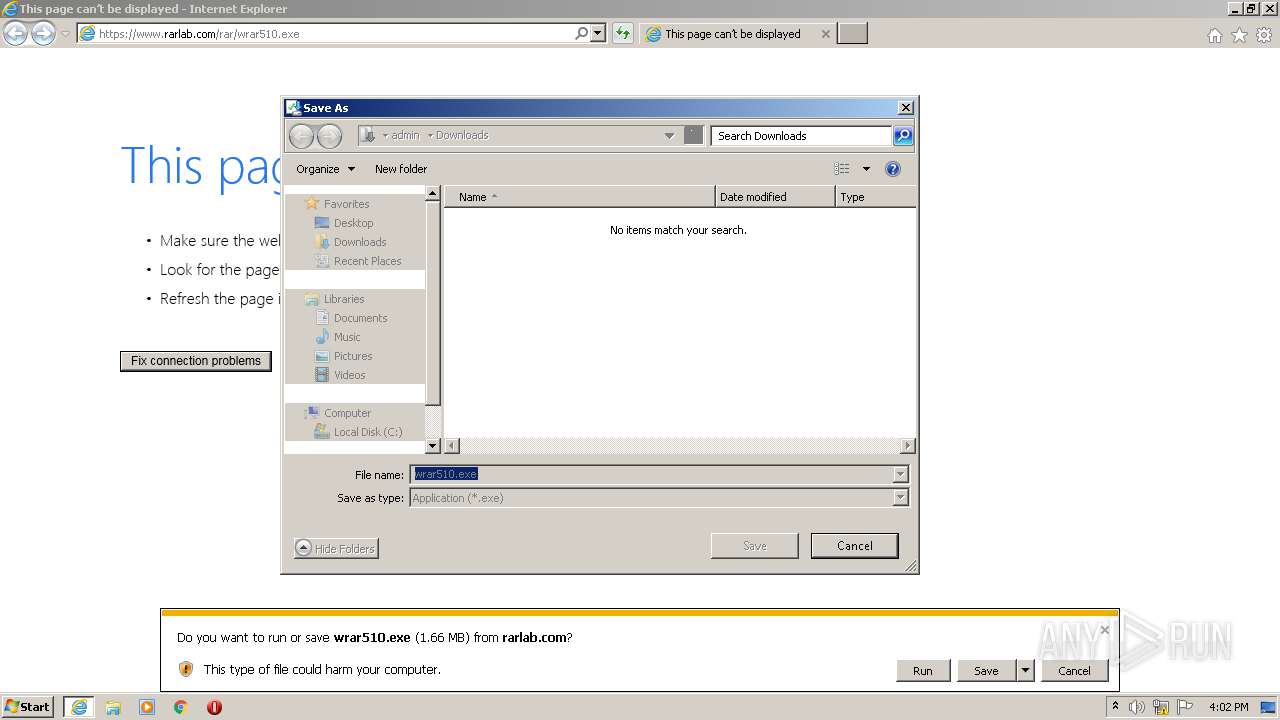1280x720 pixels.
Task: Sort by the Name column header
Action: [x=580, y=197]
